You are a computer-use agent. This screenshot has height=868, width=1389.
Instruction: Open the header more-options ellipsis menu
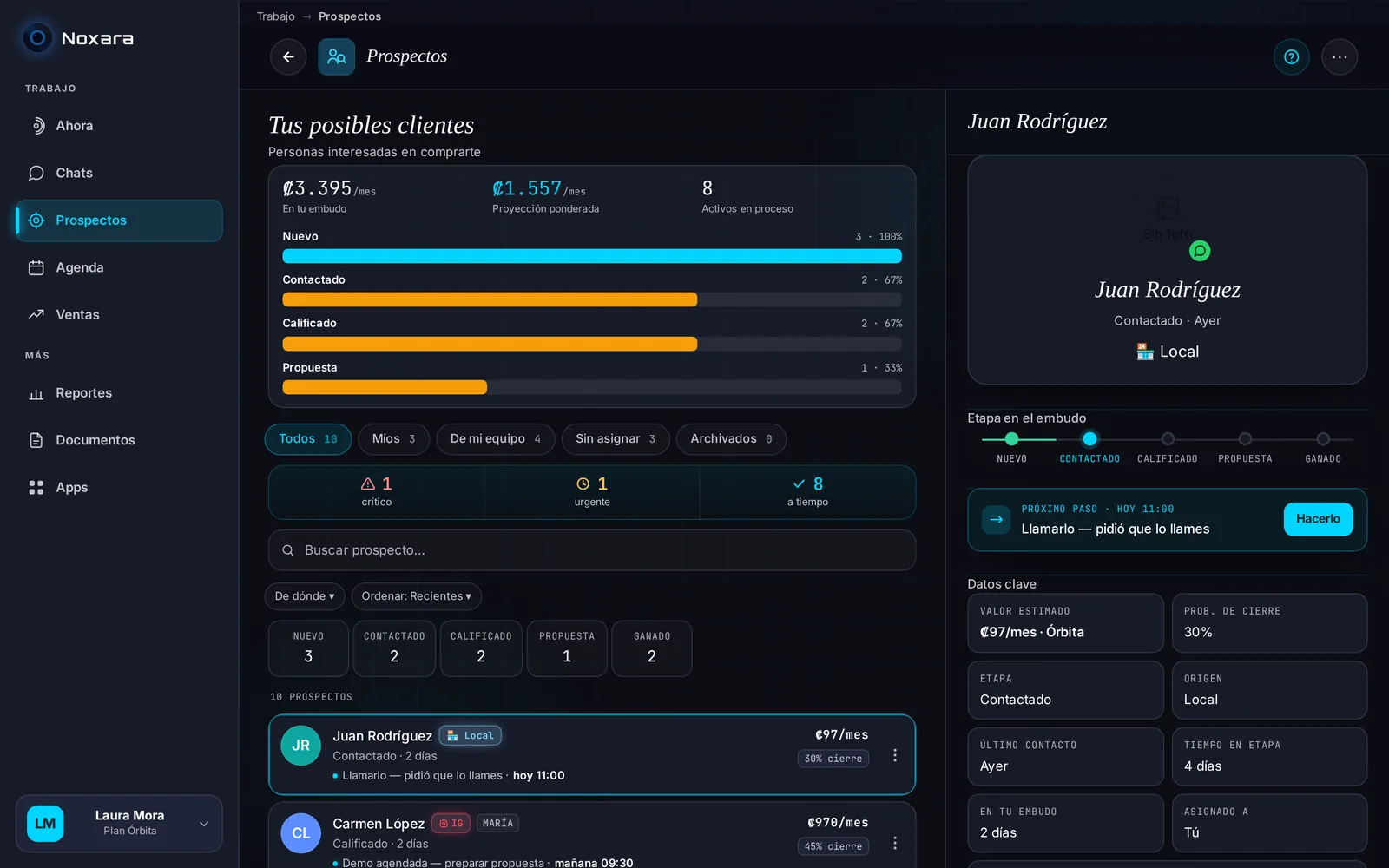[1340, 57]
